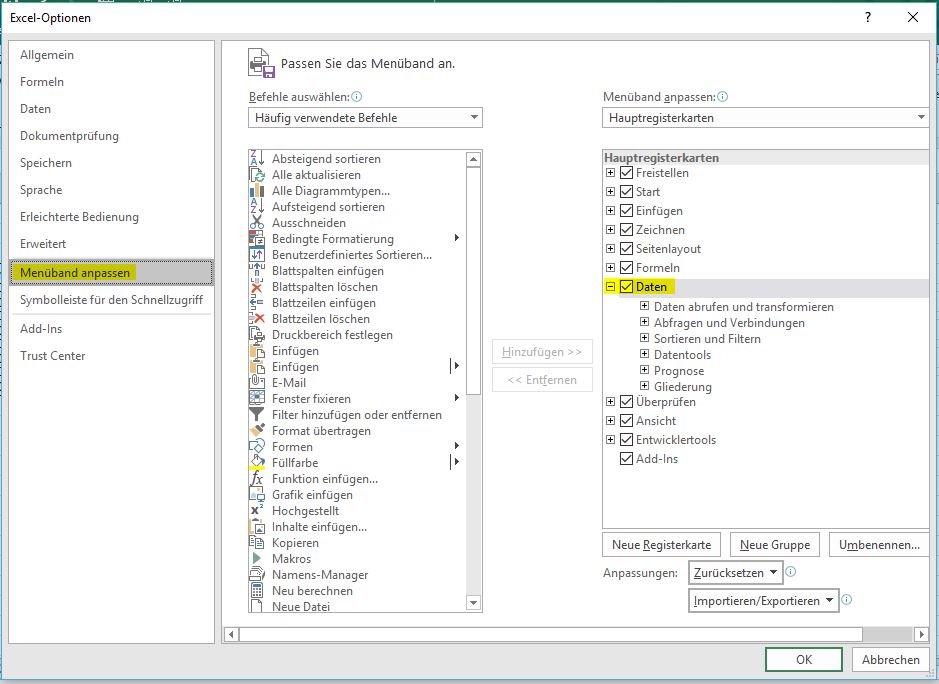Click info icon next to Zurücksetzen
The width and height of the screenshot is (939, 684).
pos(790,573)
